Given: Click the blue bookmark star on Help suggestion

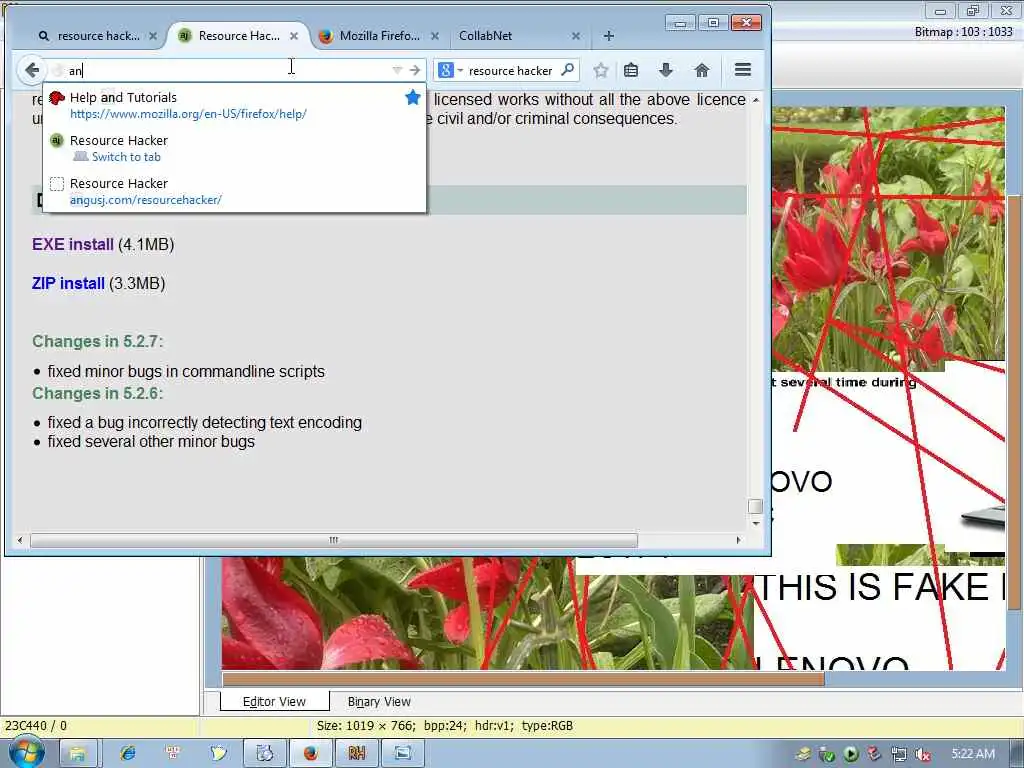Looking at the screenshot, I should pos(413,97).
